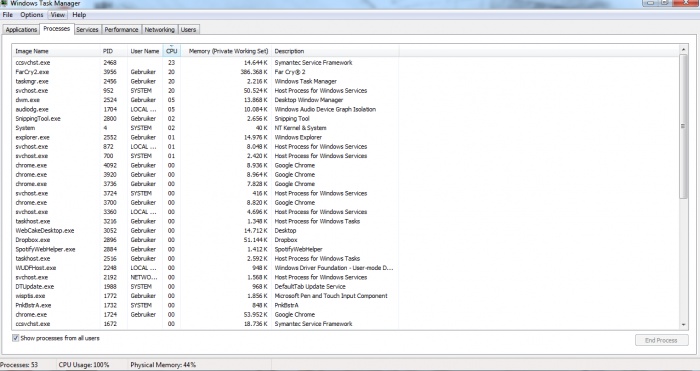Screen dimensions: 700x371
Task: Sort by Description column header
Action: (x=335, y=51)
